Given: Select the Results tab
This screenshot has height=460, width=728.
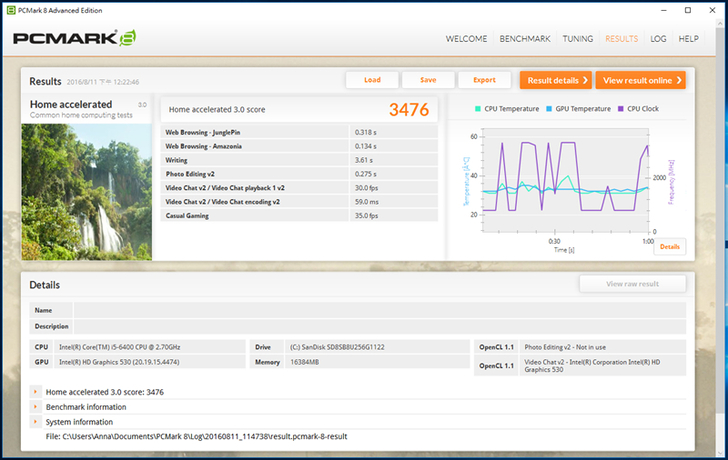Looking at the screenshot, I should [621, 39].
